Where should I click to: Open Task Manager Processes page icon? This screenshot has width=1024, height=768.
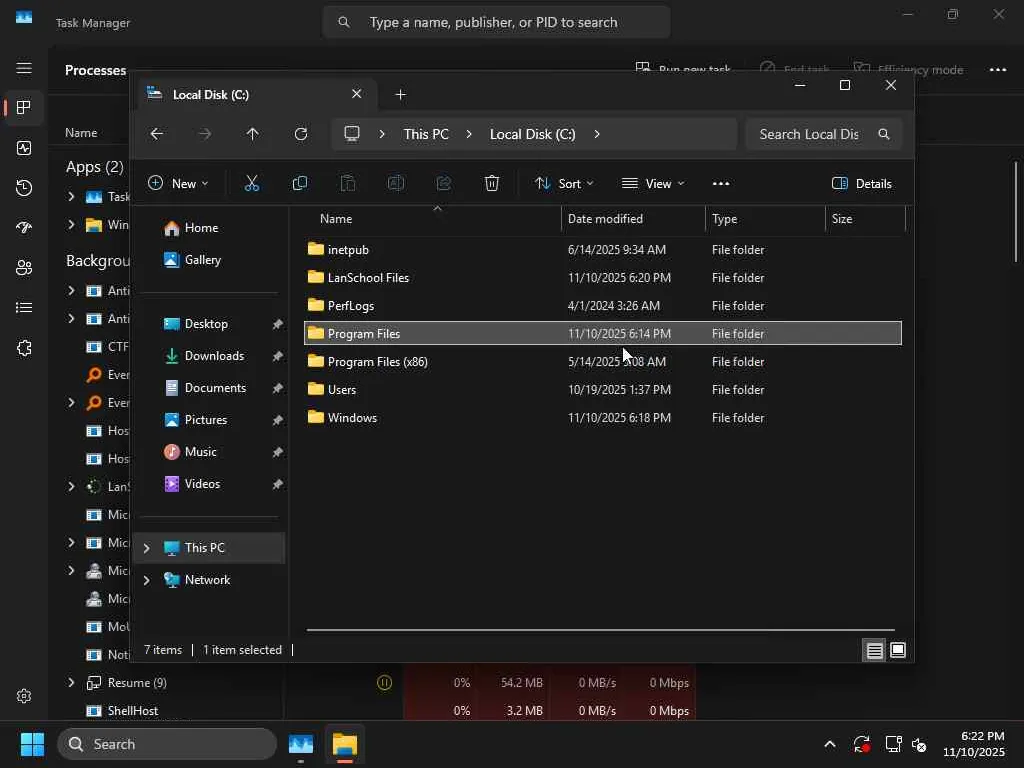coord(24,108)
